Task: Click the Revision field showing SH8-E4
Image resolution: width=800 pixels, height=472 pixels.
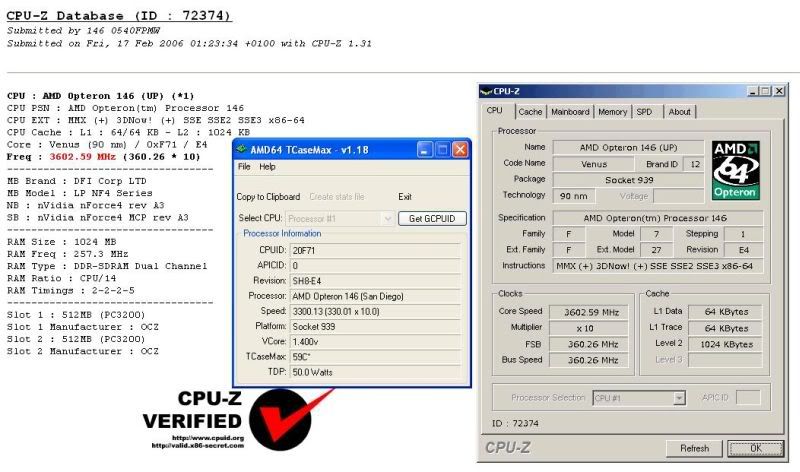Action: (x=376, y=281)
